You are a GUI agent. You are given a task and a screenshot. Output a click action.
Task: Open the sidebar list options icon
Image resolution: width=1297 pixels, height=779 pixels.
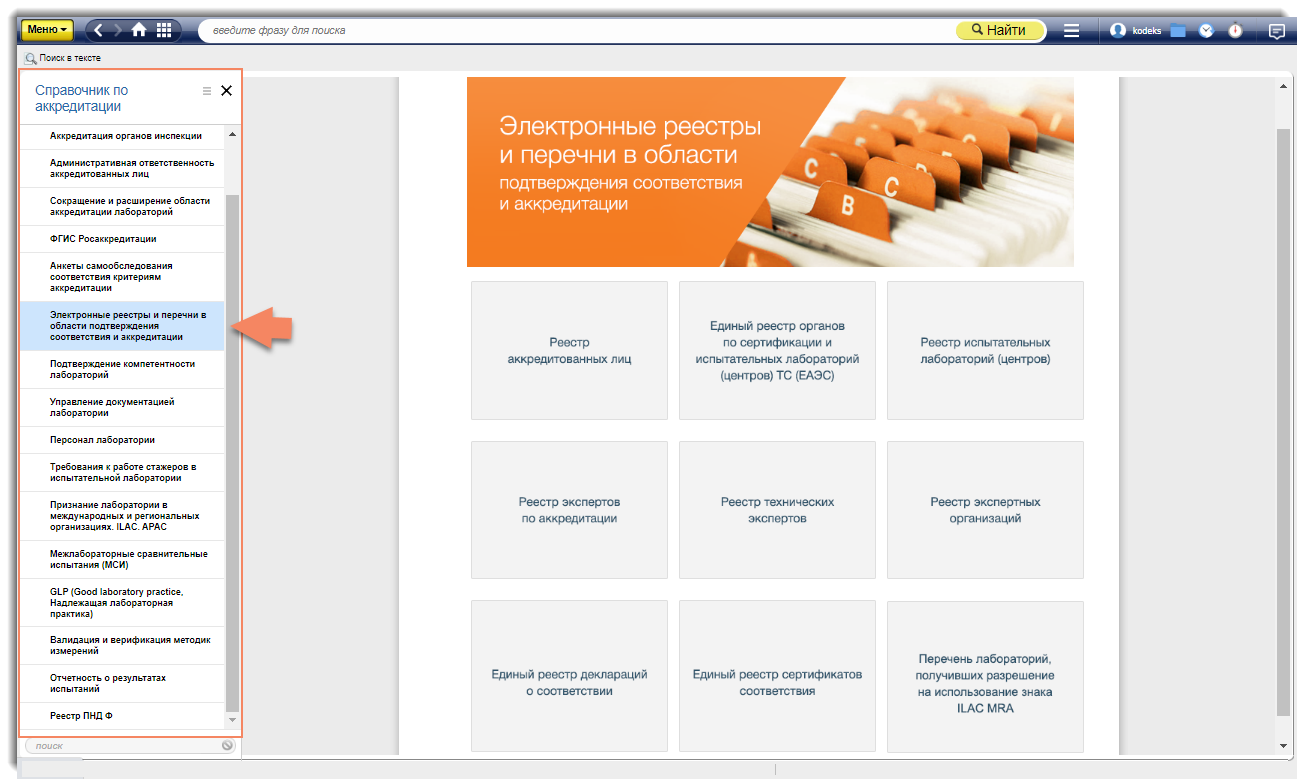pos(207,91)
